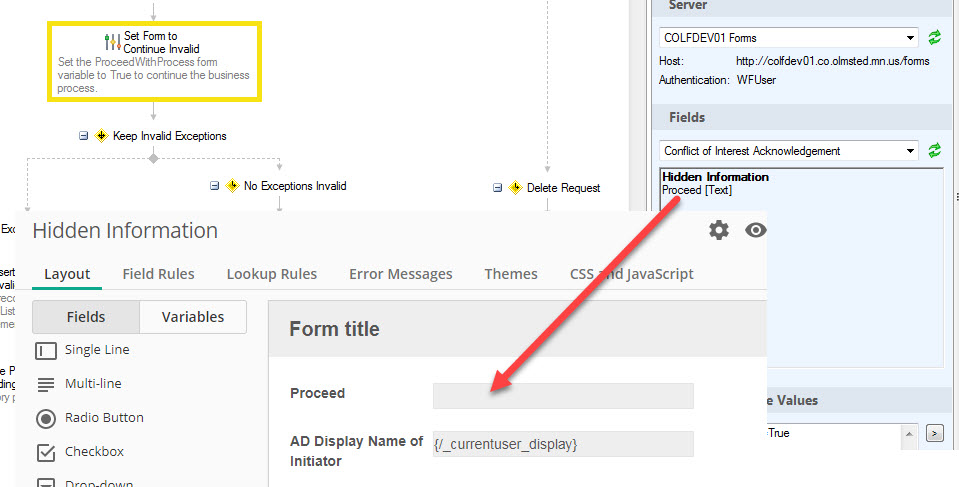Click the values box scroll up arrow
The image size is (959, 487).
pos(909,434)
